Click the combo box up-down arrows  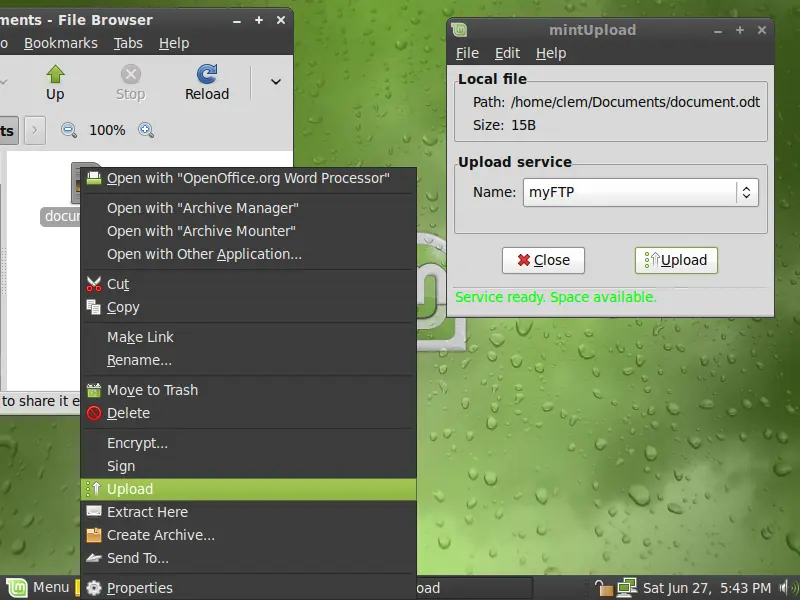[746, 192]
